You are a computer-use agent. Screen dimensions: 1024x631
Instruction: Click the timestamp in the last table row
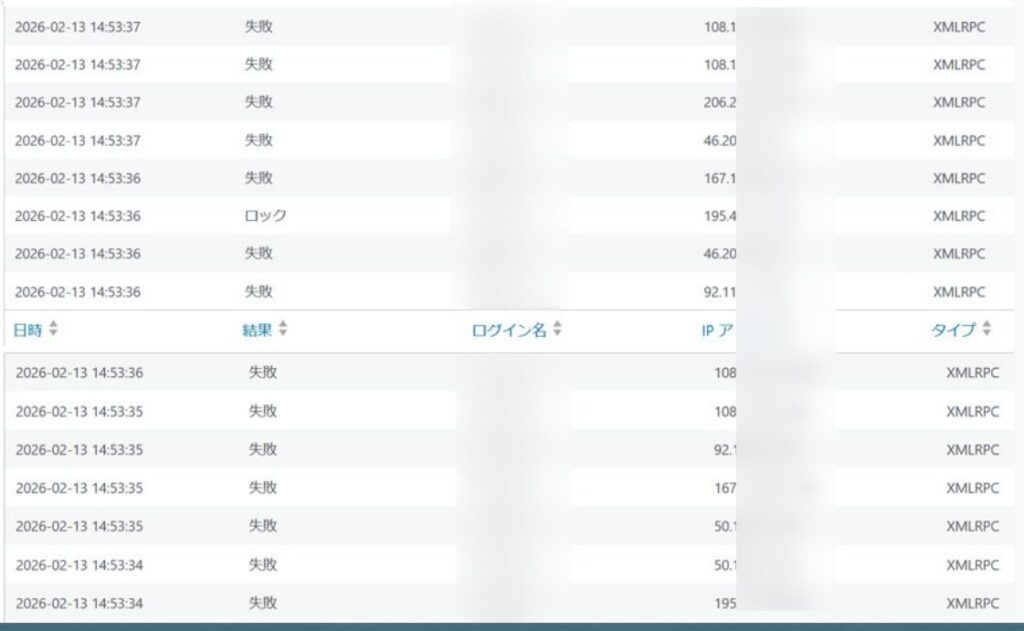pos(79,603)
